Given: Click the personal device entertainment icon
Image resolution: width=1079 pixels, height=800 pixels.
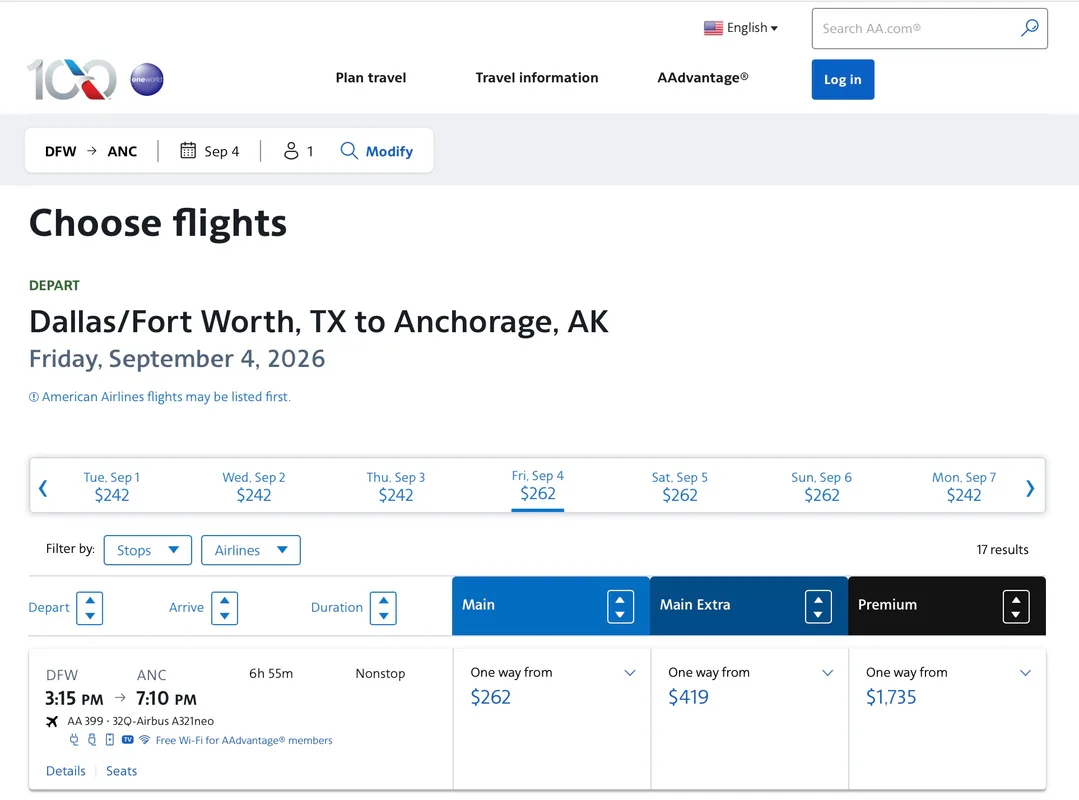Looking at the screenshot, I should [x=109, y=740].
